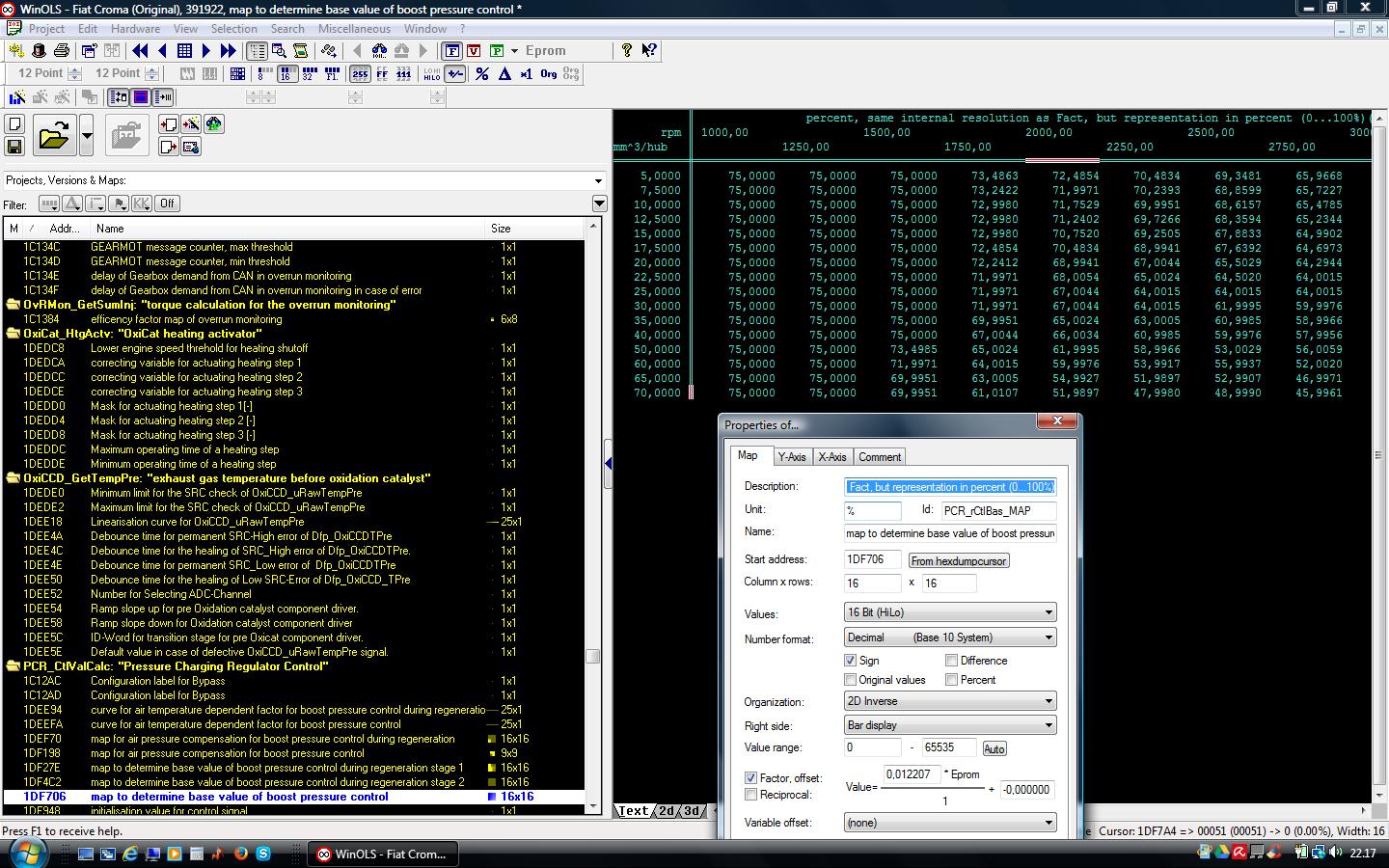Click the magnifier search window icon

tap(279, 50)
